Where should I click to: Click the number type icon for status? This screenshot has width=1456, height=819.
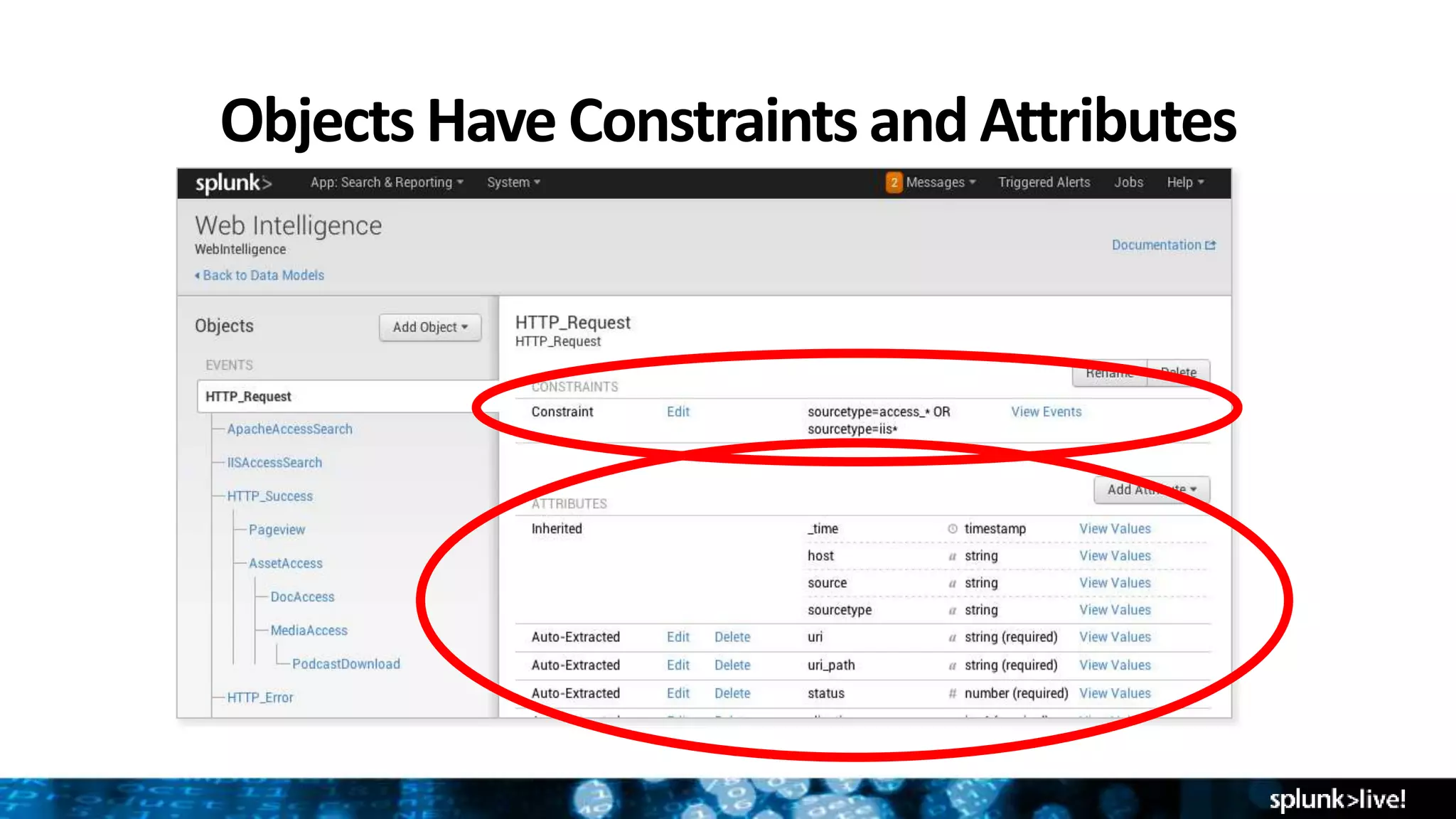pos(952,693)
